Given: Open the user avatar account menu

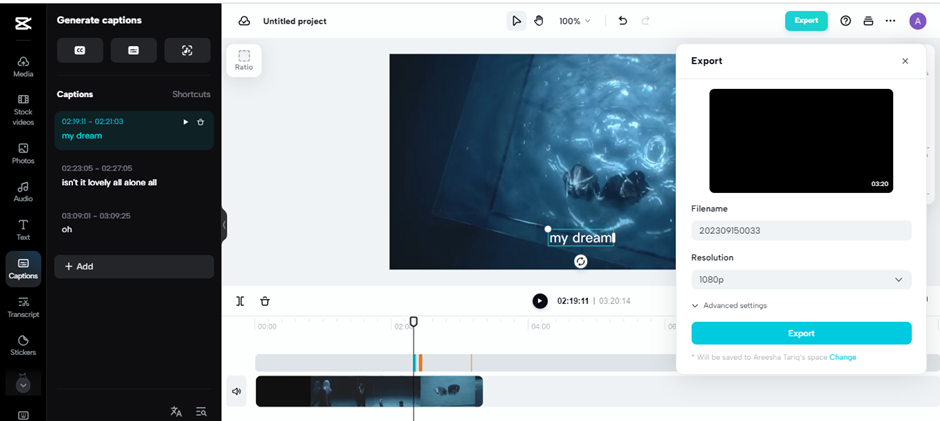Looking at the screenshot, I should point(917,21).
